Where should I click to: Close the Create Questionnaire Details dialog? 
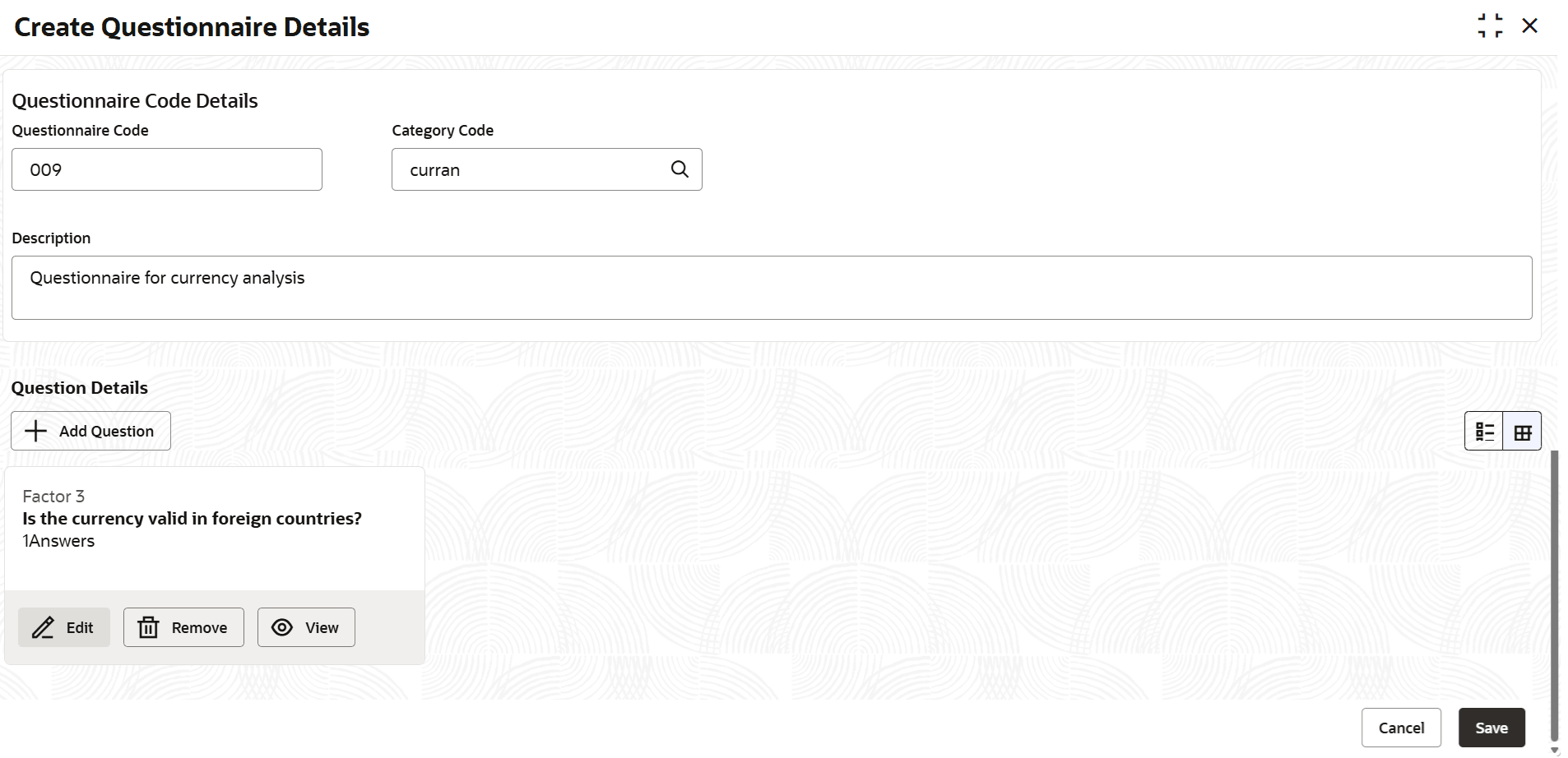pyautogui.click(x=1529, y=25)
